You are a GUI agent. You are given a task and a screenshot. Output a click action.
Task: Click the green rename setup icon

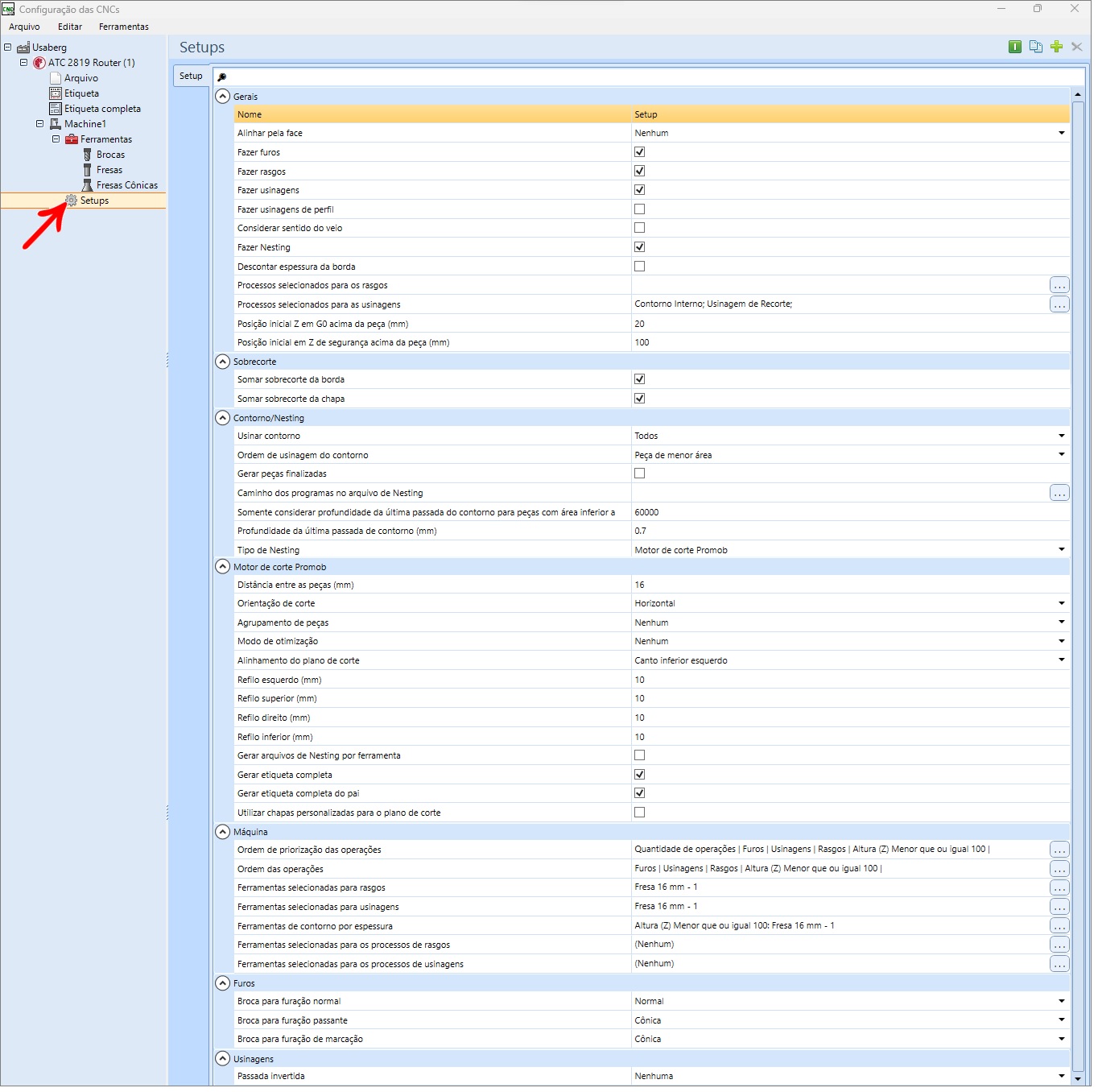coord(1014,47)
